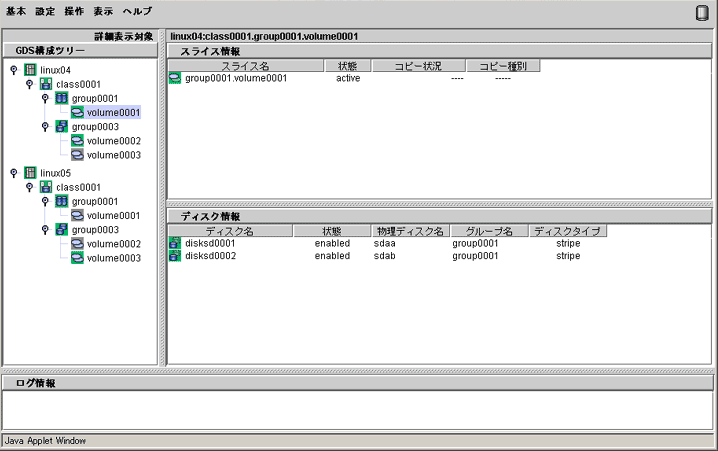Click the disk icon beside disksd0001
718x451 pixels.
pyautogui.click(x=175, y=243)
